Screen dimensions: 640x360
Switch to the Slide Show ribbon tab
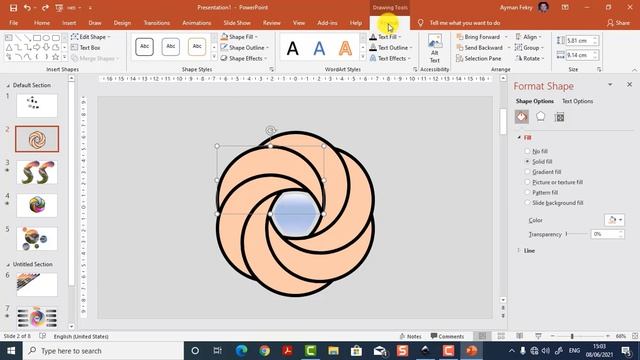click(237, 23)
